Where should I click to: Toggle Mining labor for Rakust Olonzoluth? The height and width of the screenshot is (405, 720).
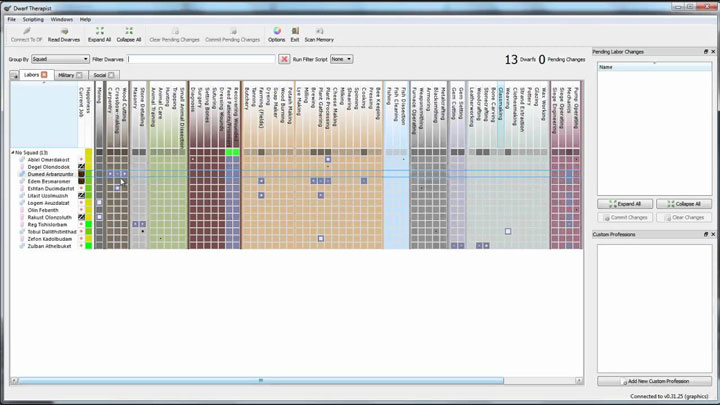tap(99, 217)
